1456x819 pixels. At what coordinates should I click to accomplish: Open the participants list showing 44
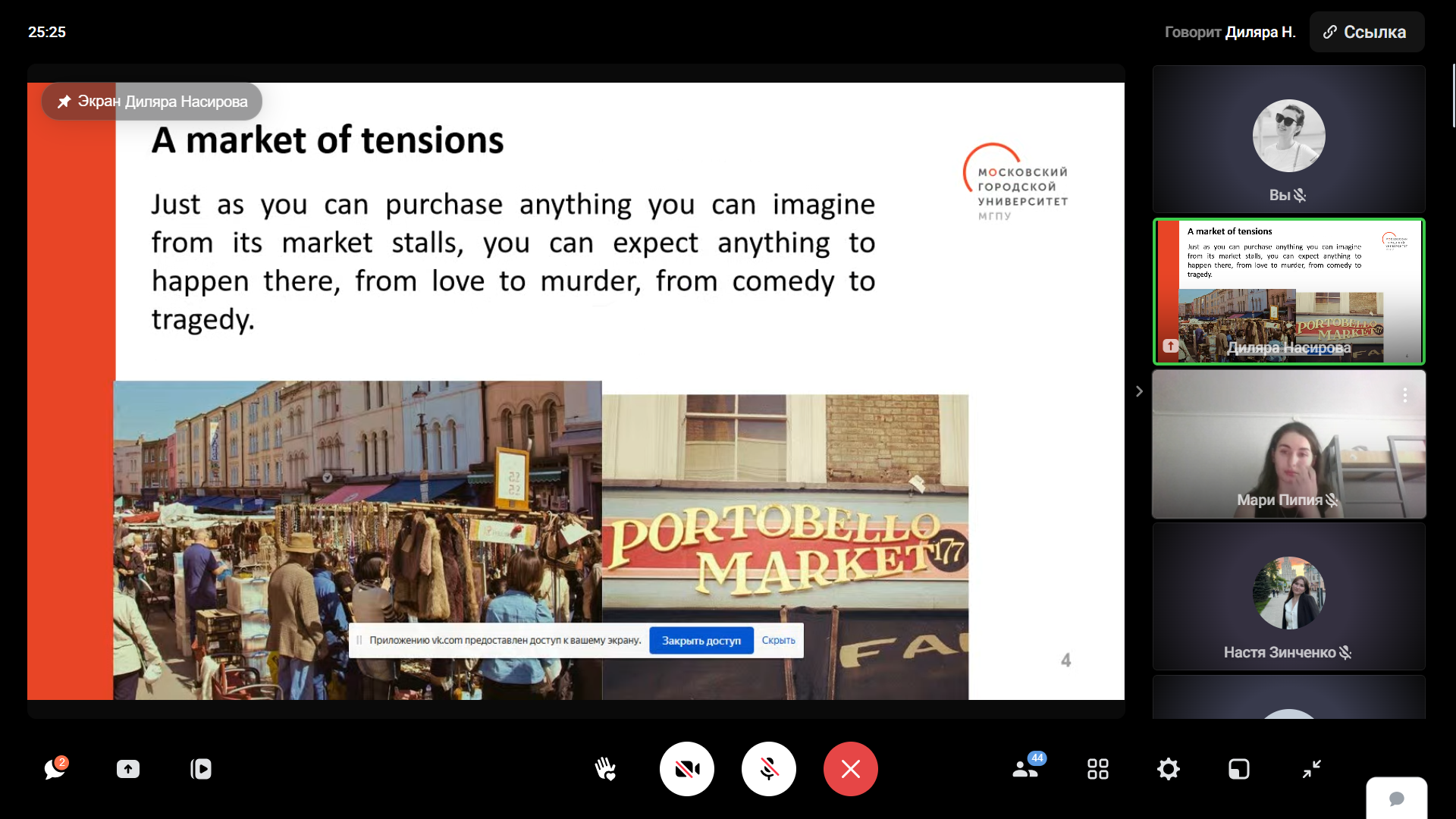[x=1027, y=767]
